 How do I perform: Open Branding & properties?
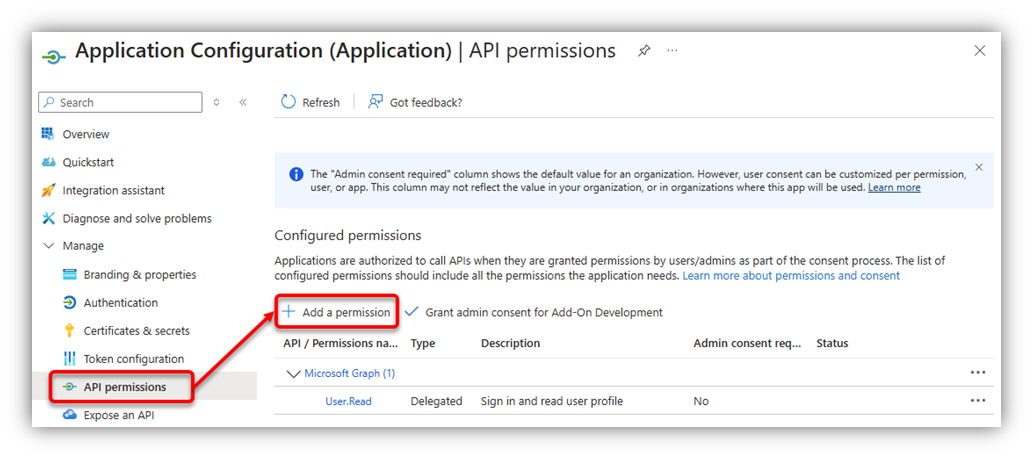140,275
